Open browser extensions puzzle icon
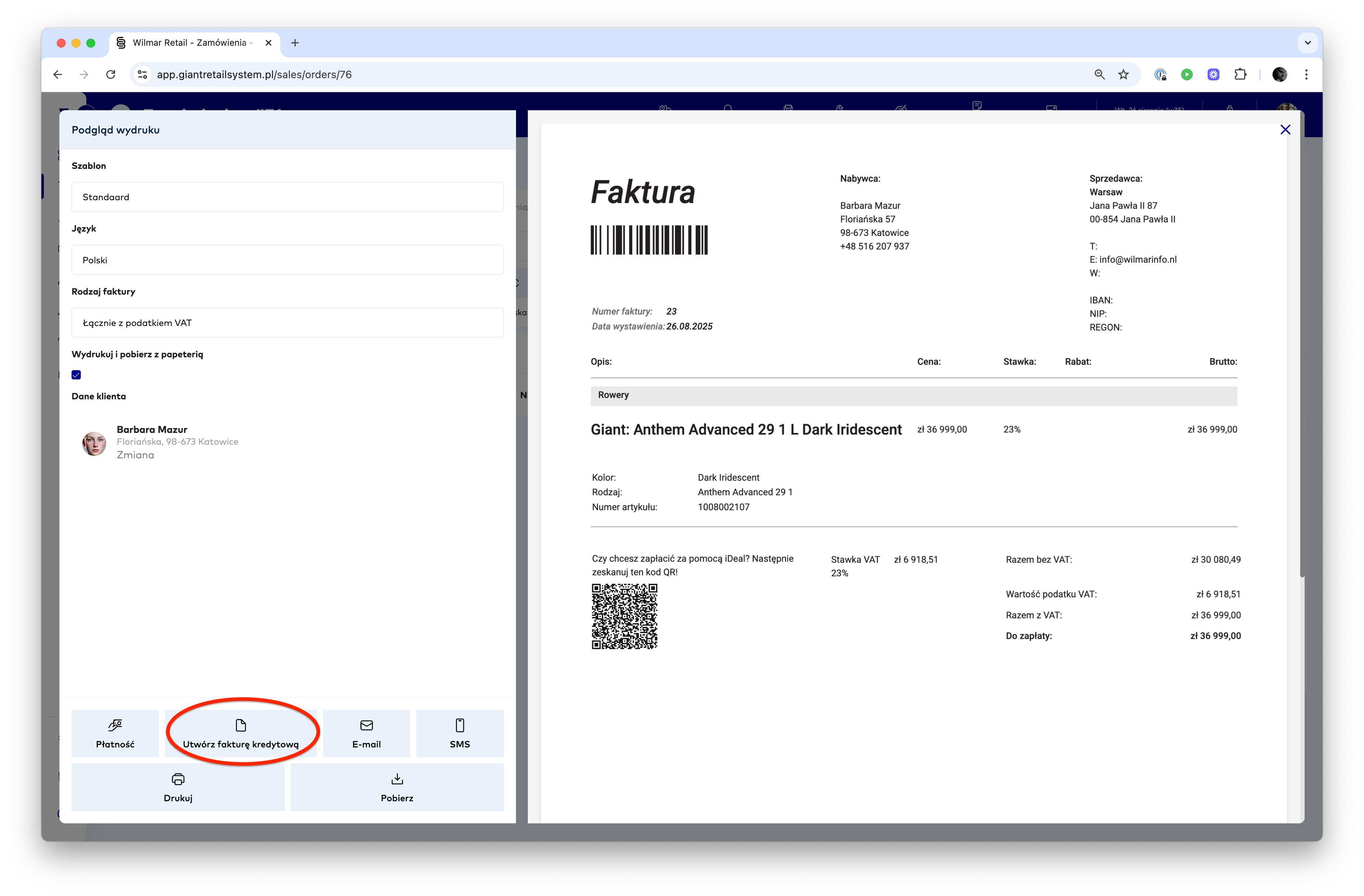 pos(1240,74)
